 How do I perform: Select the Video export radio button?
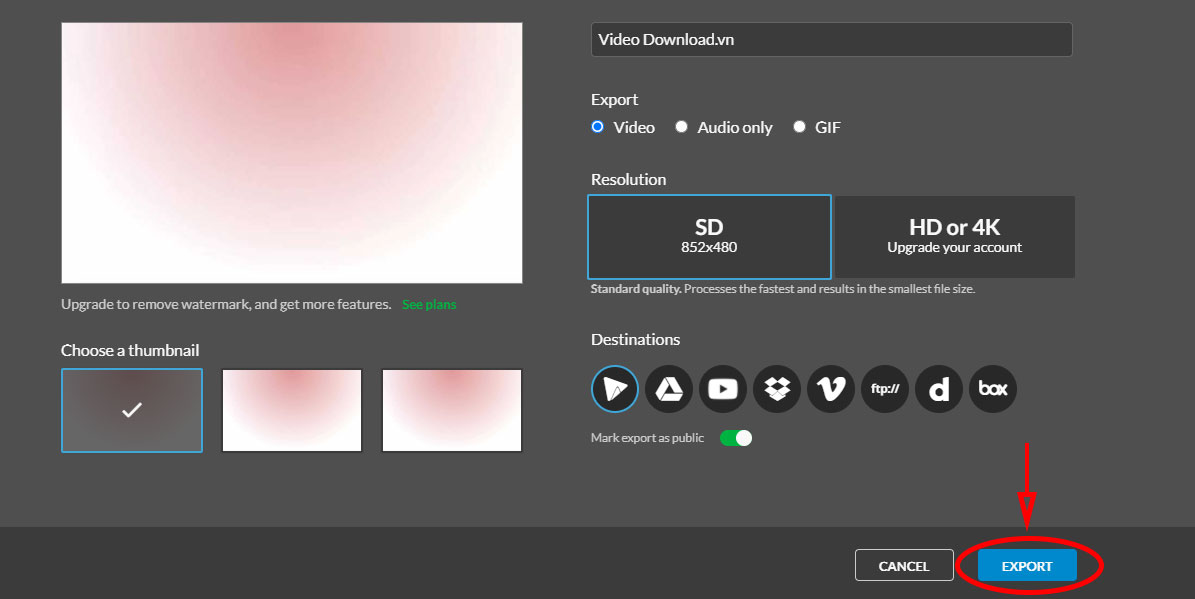pyautogui.click(x=598, y=127)
